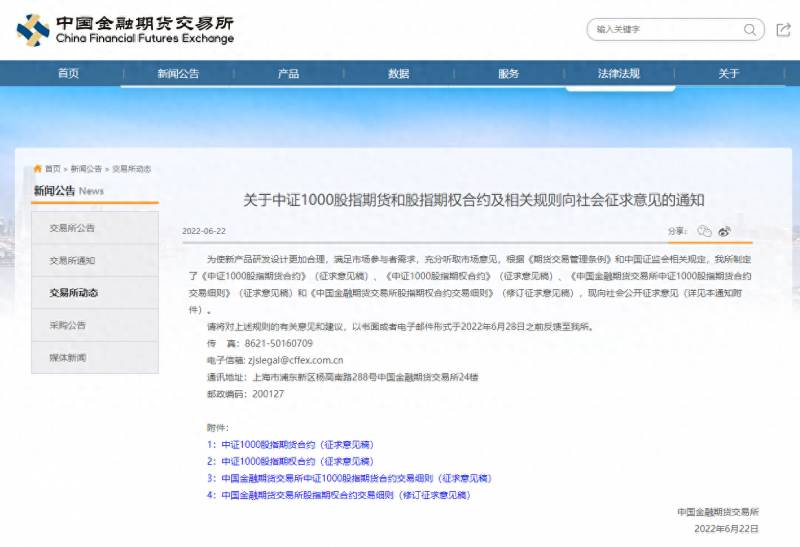Open attachment 4 股指期权合约交易细则修订稿
800x547 pixels.
pos(339,495)
